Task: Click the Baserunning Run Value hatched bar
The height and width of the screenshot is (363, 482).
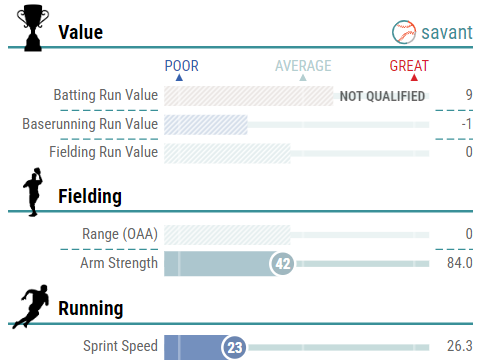Action: coord(206,125)
